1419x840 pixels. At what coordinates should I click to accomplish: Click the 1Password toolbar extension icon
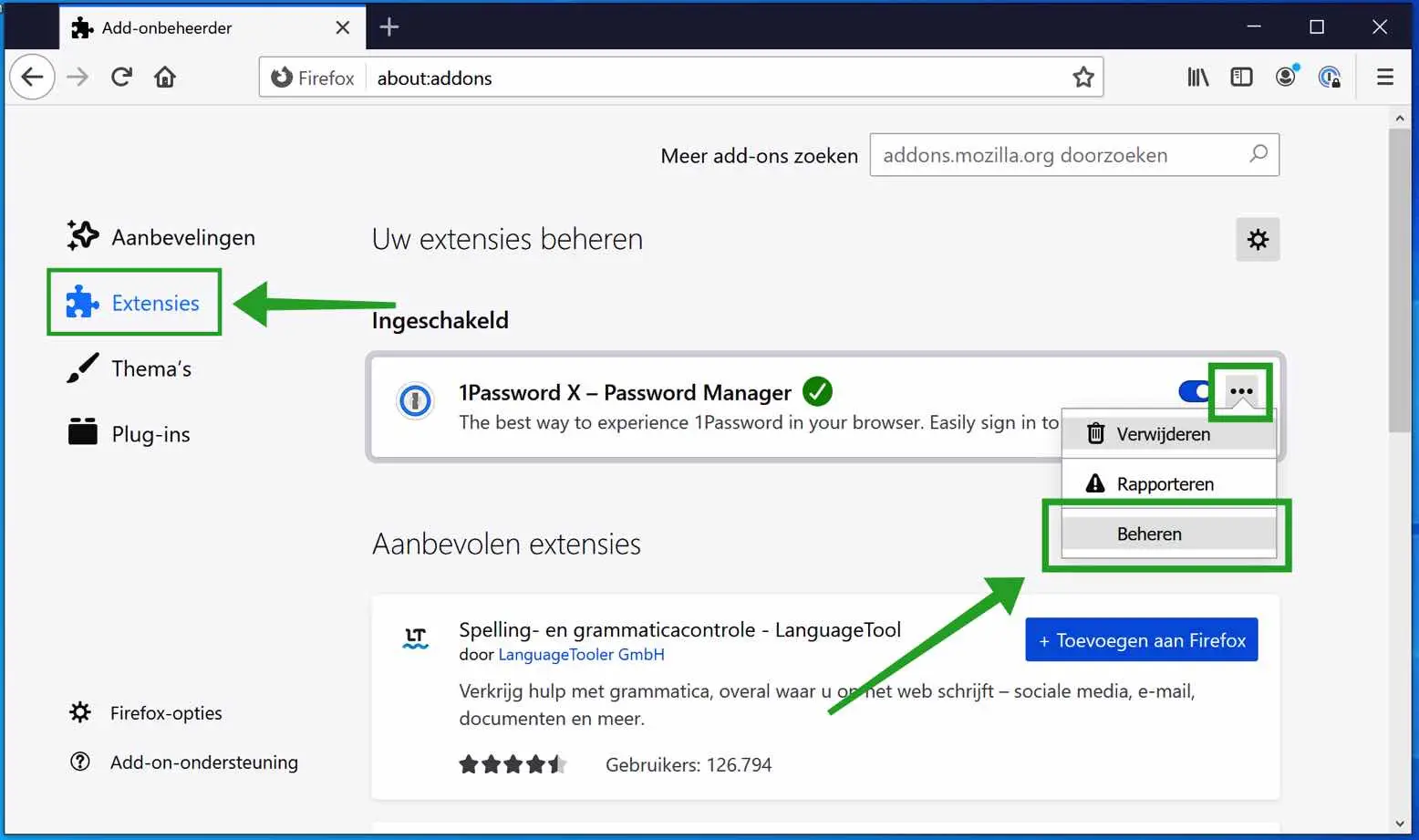[x=1330, y=78]
